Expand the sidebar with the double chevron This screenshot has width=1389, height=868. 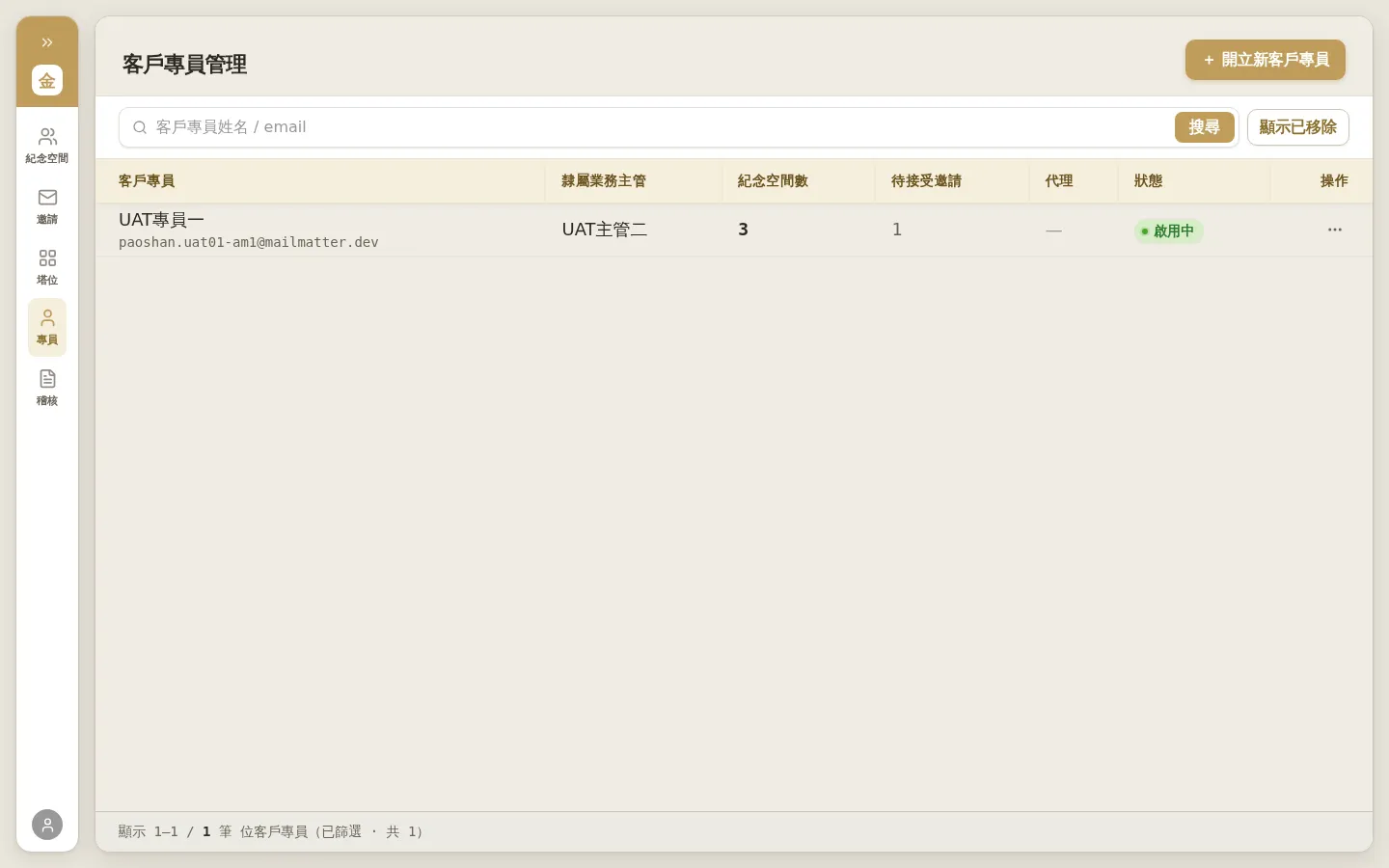coord(47,42)
